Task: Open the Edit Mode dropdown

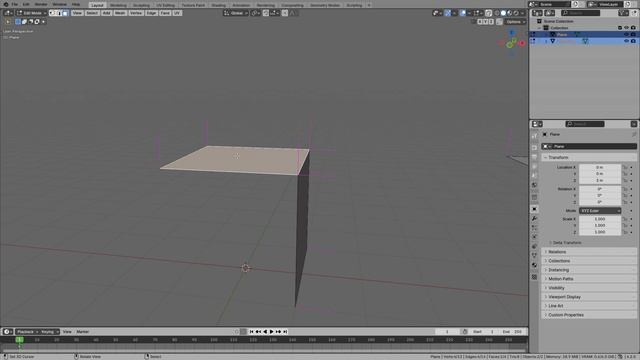Action: (31, 13)
